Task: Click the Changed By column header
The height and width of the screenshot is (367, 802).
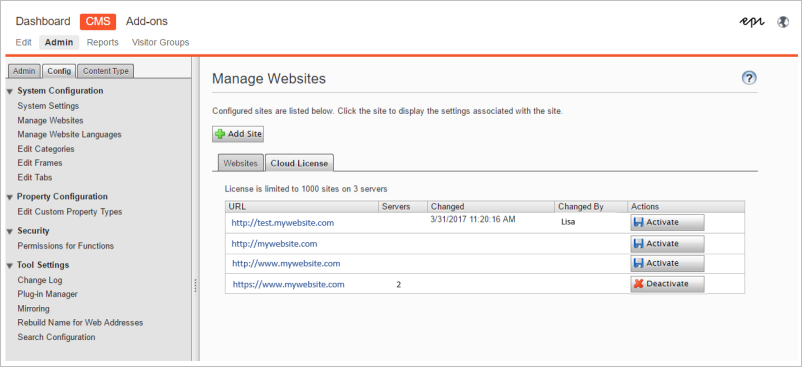Action: [x=591, y=207]
